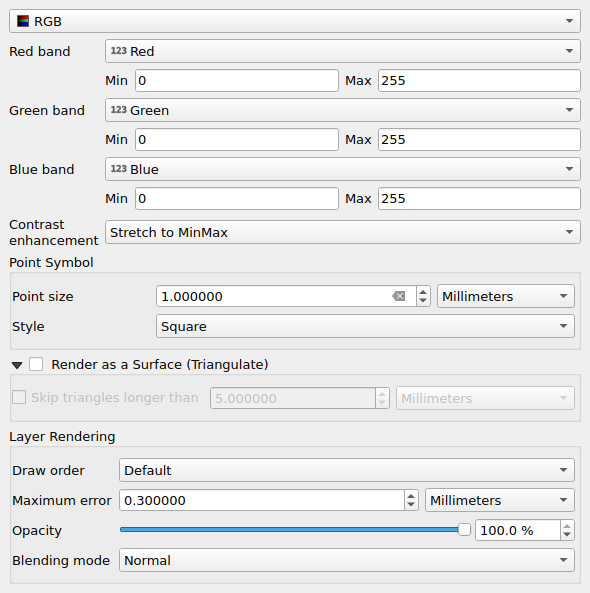Click the 'Contrast enhancement' label
This screenshot has height=593, width=590.
coord(53,232)
